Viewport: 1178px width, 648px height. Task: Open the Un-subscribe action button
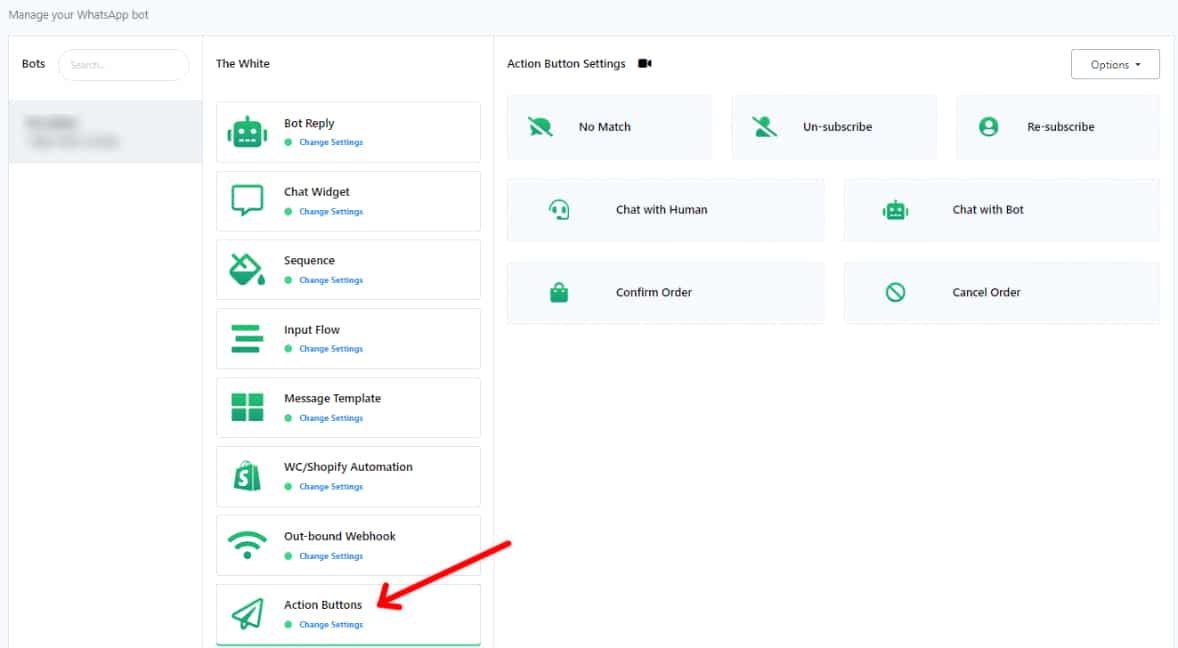tap(833, 127)
